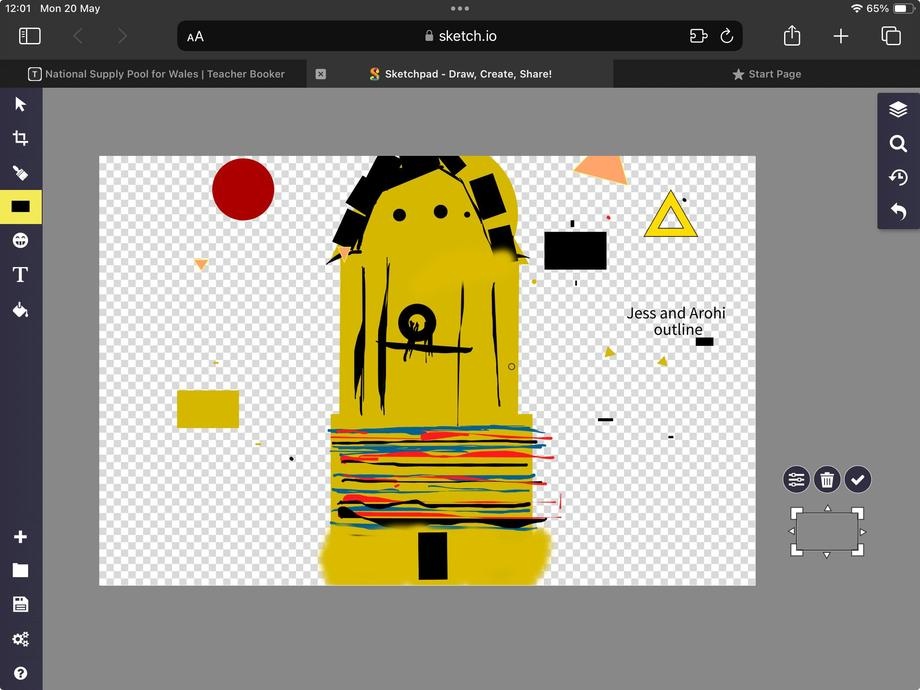Viewport: 920px width, 690px height.
Task: Open Sketchpad settings gears icon
Action: [21, 639]
